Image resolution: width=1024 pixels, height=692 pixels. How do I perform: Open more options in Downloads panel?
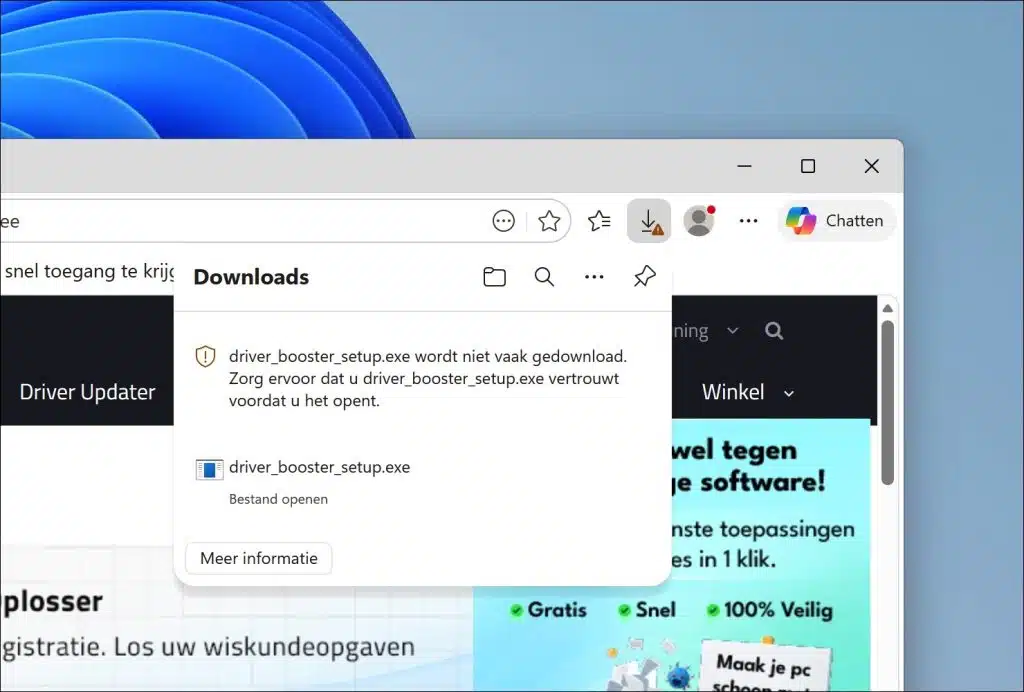[594, 277]
